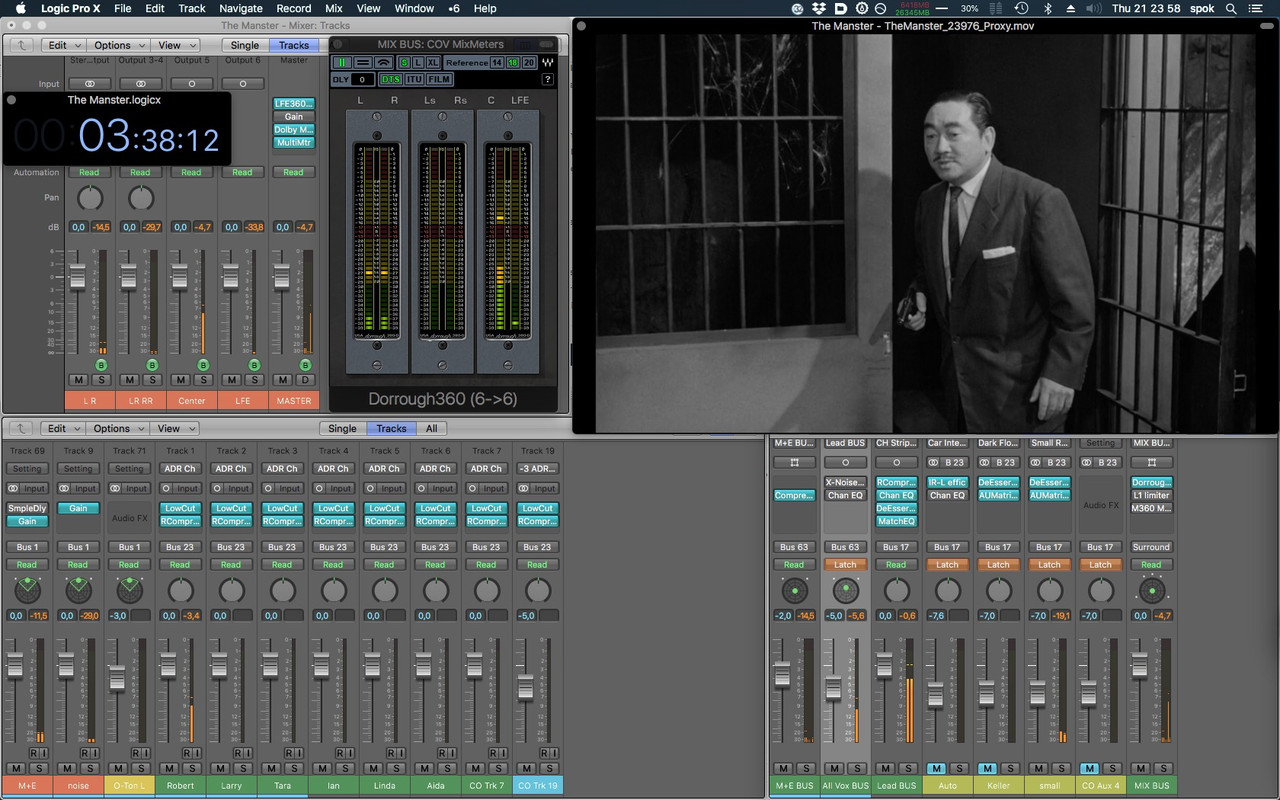Click the DLY delay value field in MixMeters
Viewport: 1280px width, 800px height.
click(x=361, y=79)
